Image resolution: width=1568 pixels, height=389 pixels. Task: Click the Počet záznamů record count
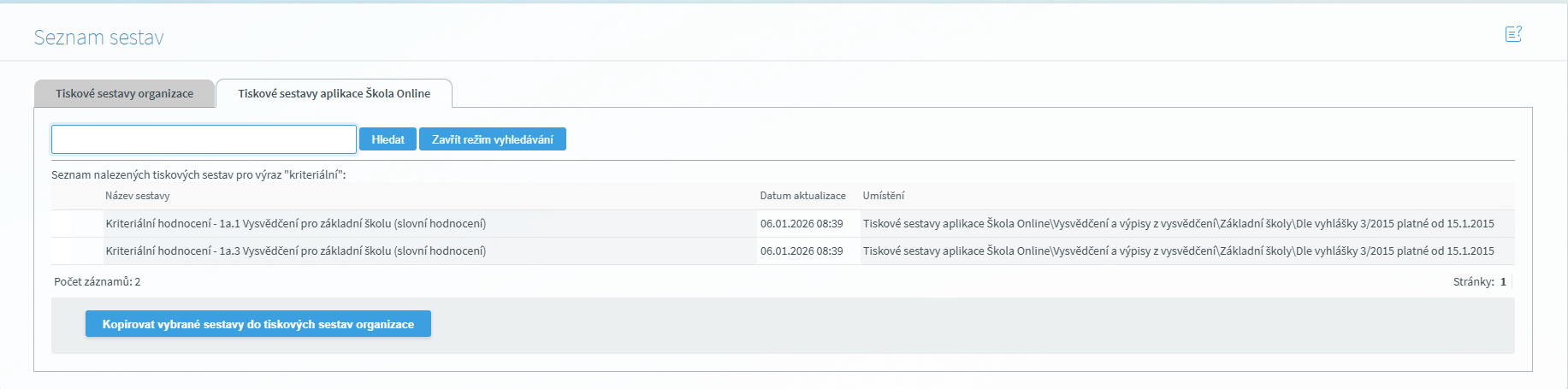(x=97, y=282)
